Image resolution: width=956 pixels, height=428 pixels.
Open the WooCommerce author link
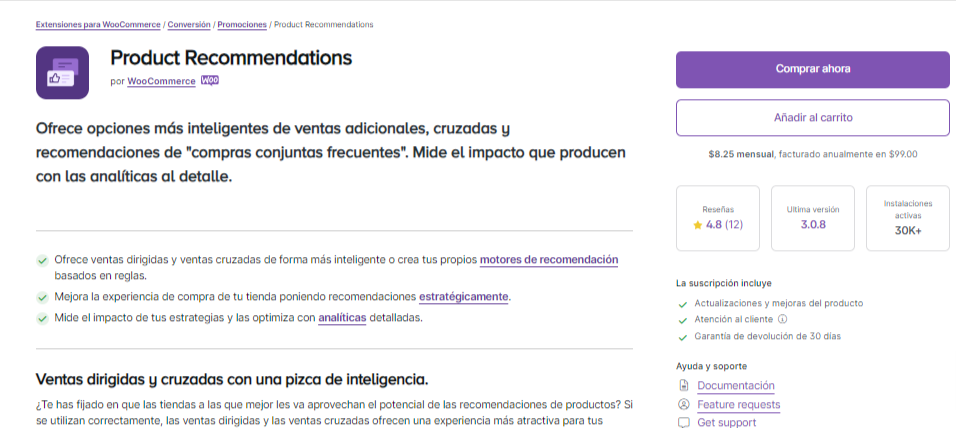tap(162, 81)
